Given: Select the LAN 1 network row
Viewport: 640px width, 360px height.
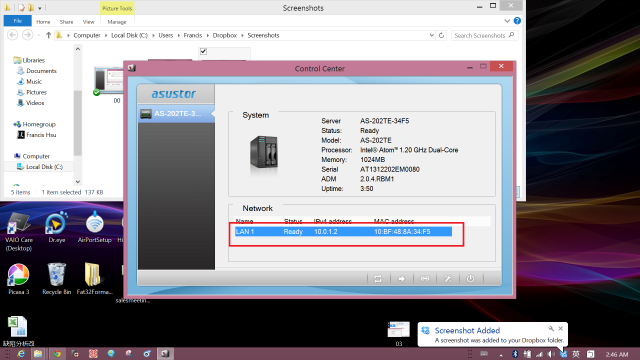Looking at the screenshot, I should click(x=343, y=231).
